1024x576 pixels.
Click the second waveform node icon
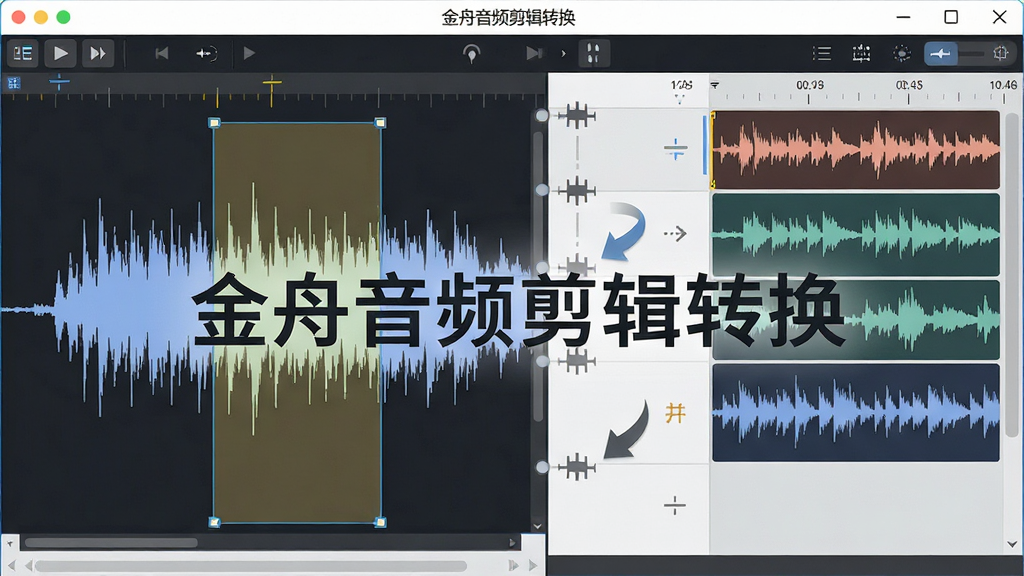tap(577, 191)
